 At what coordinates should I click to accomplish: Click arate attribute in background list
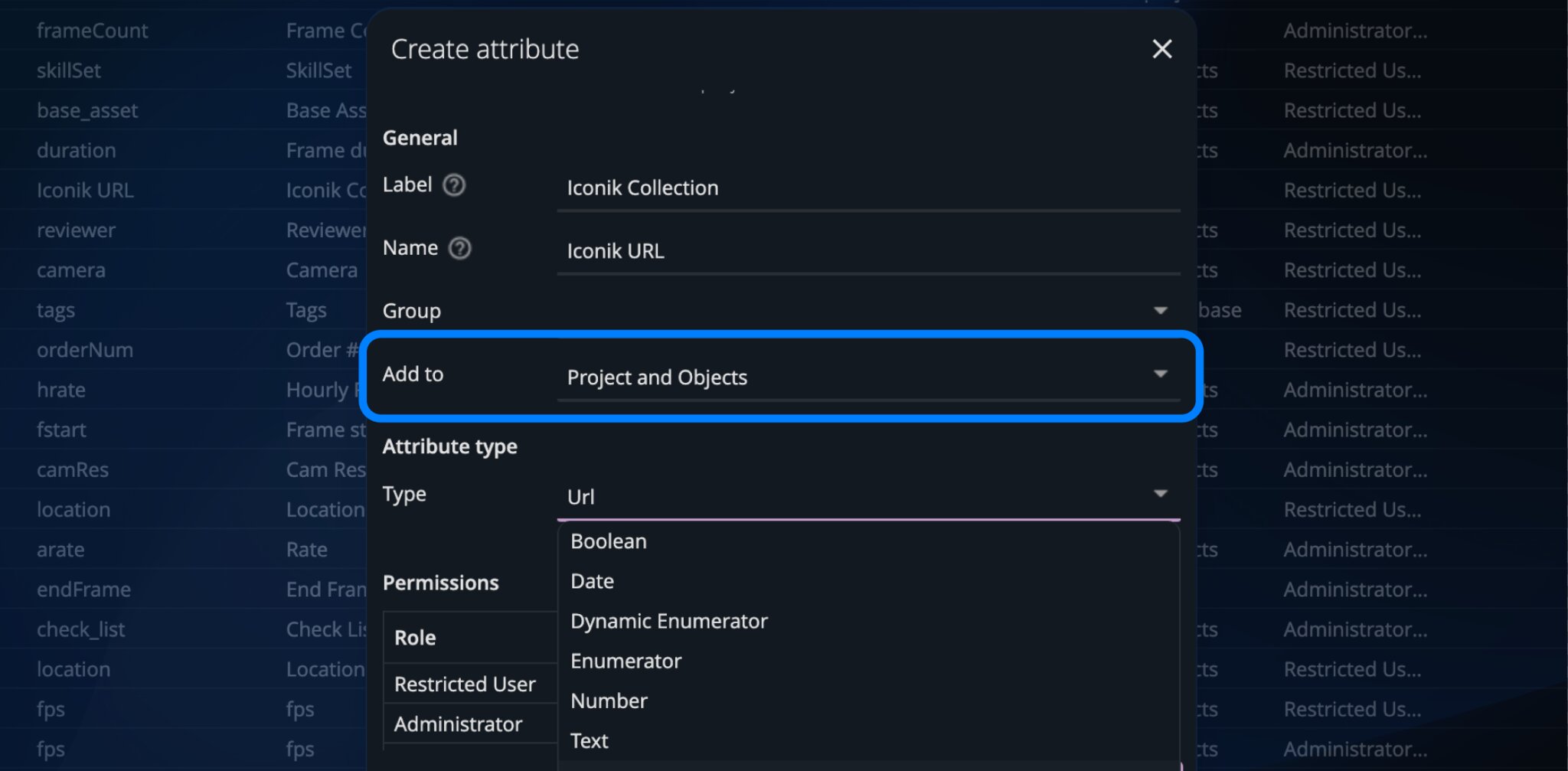[x=60, y=550]
